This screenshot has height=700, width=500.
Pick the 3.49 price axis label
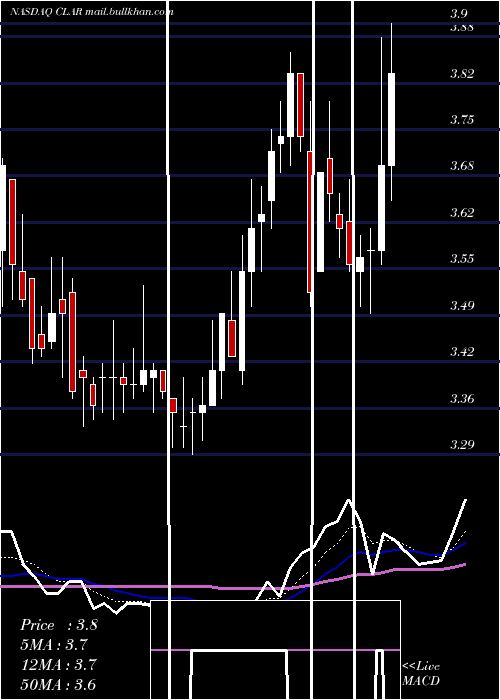(462, 306)
